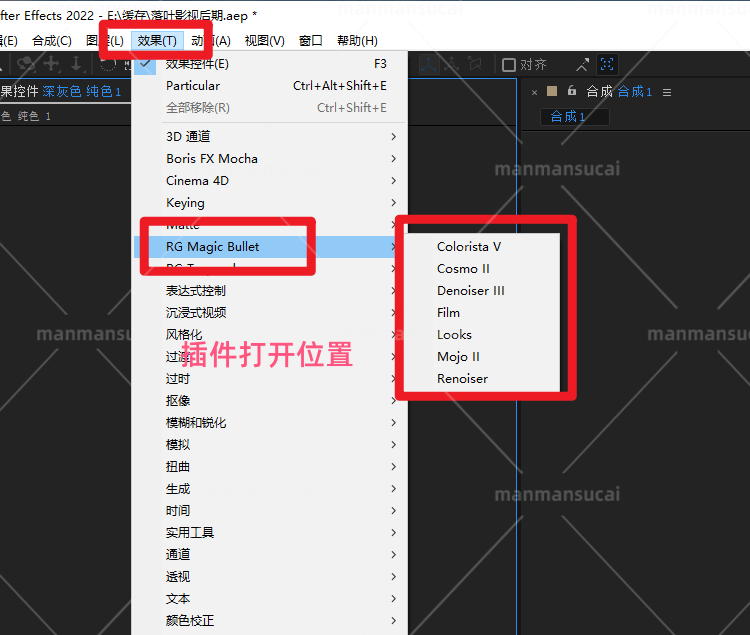Expand the Cinema 4D submenu arrow
The height and width of the screenshot is (635, 750).
393,181
